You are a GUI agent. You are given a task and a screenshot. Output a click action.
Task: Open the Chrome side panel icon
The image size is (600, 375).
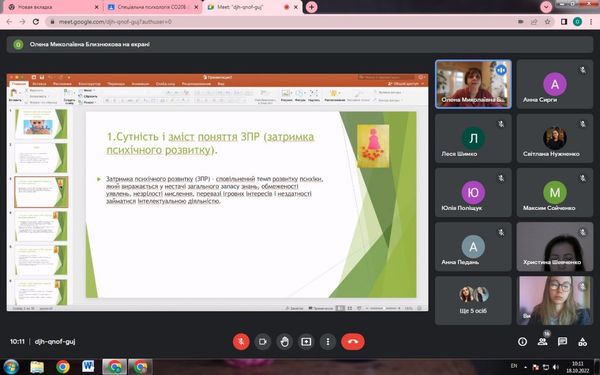(x=564, y=22)
